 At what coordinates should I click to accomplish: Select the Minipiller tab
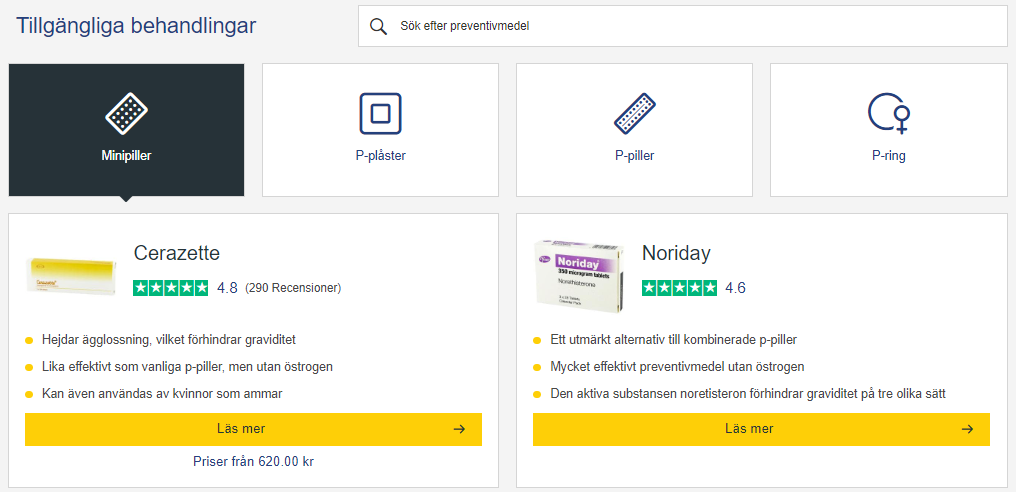click(126, 130)
